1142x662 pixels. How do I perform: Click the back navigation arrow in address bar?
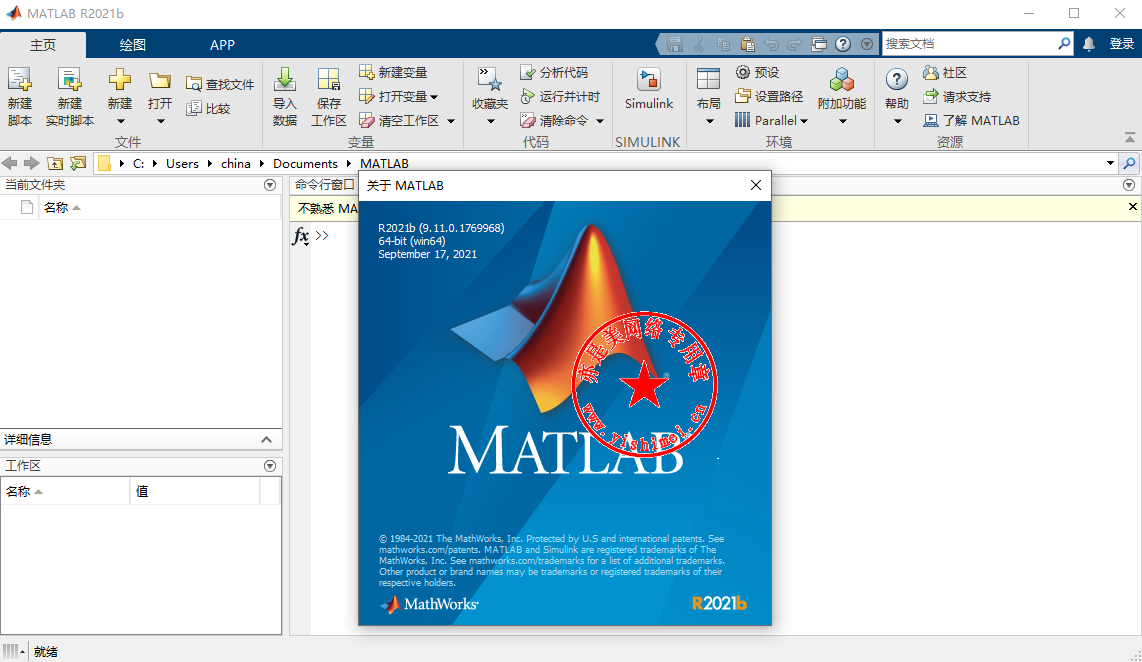(x=9, y=163)
